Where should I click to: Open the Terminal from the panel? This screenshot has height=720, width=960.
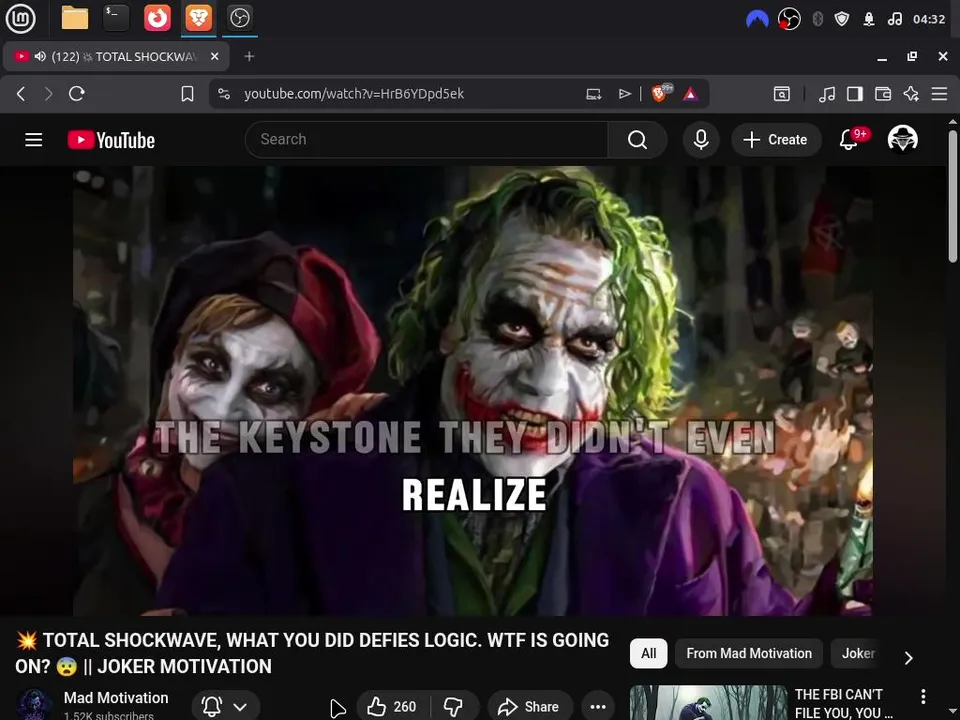116,18
